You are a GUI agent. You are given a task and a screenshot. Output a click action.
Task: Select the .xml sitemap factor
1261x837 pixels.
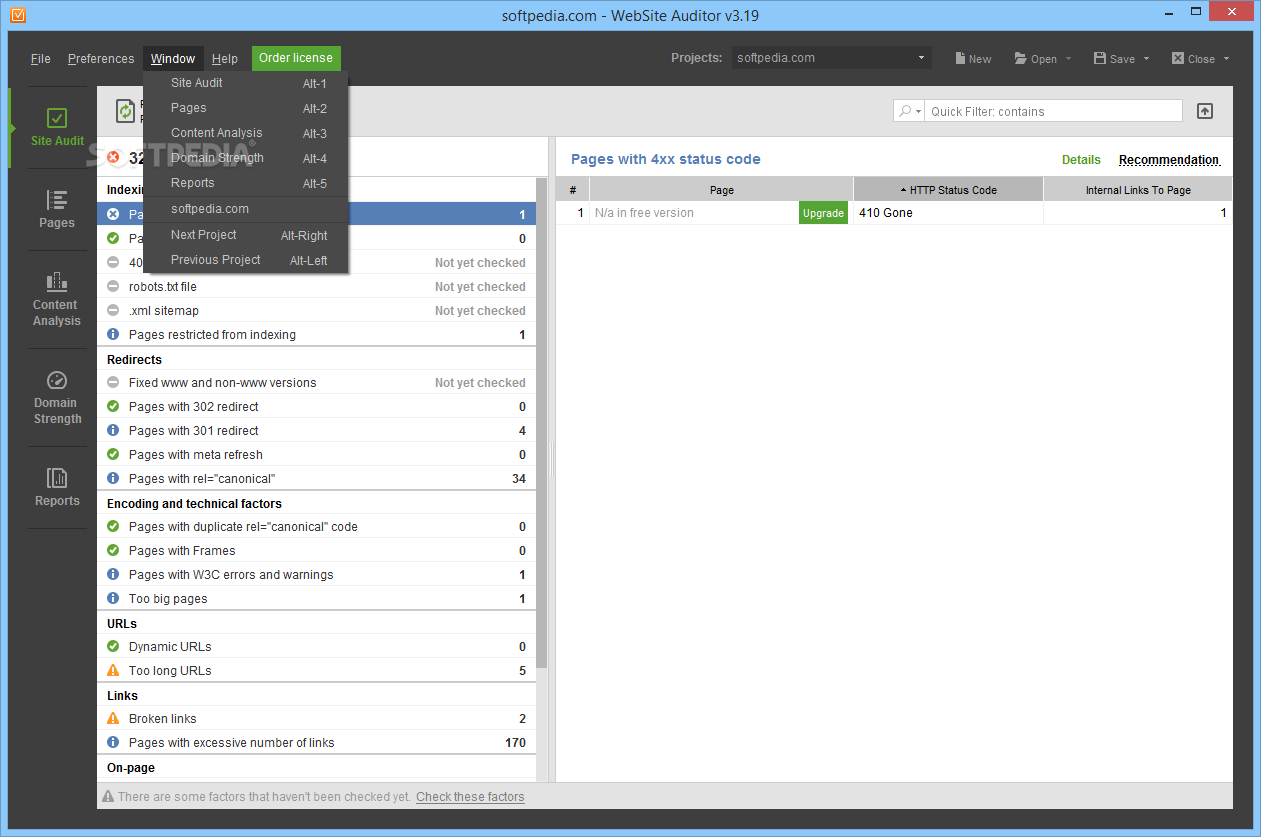coord(317,311)
